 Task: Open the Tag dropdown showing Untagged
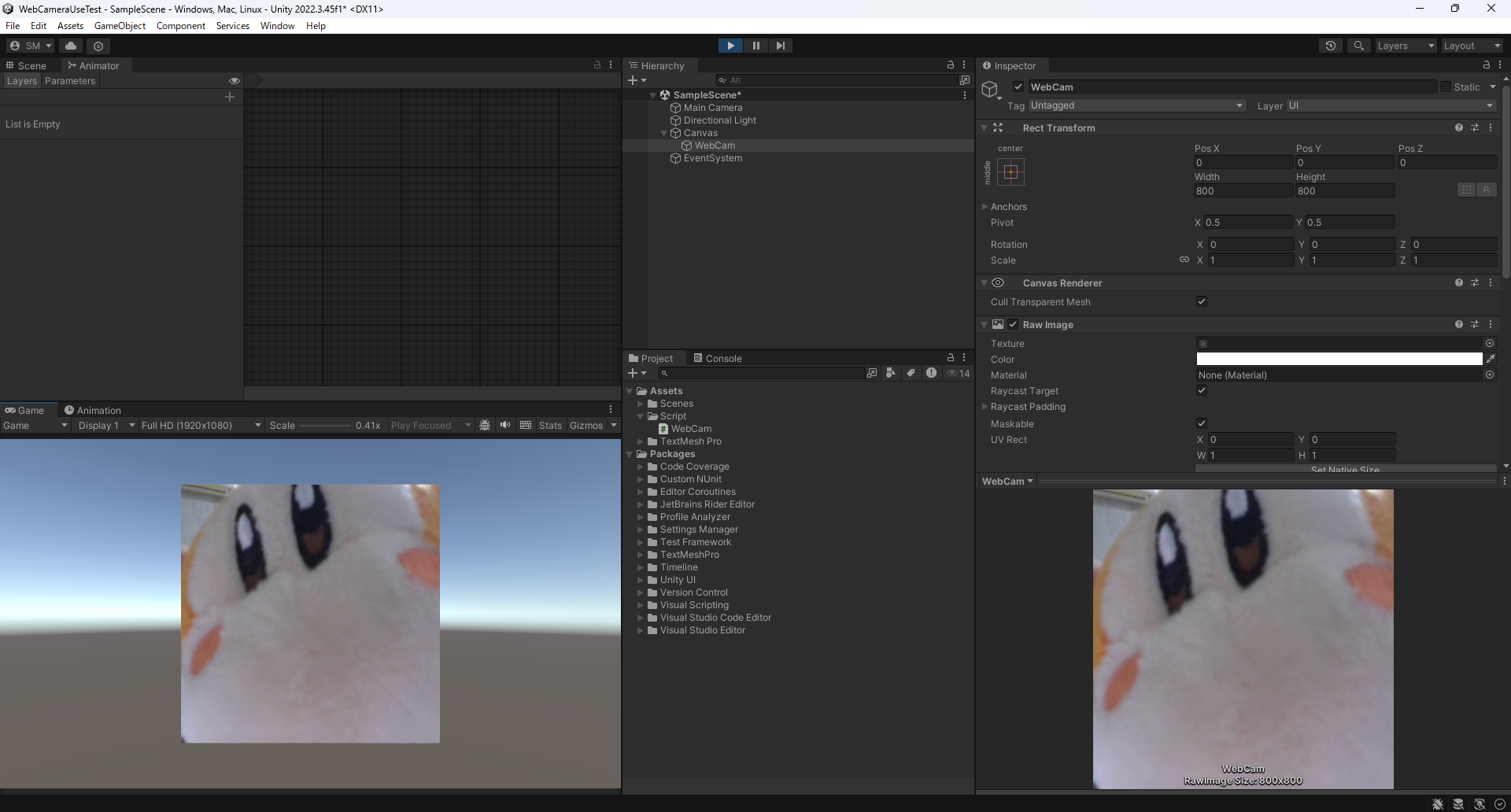pyautogui.click(x=1136, y=105)
